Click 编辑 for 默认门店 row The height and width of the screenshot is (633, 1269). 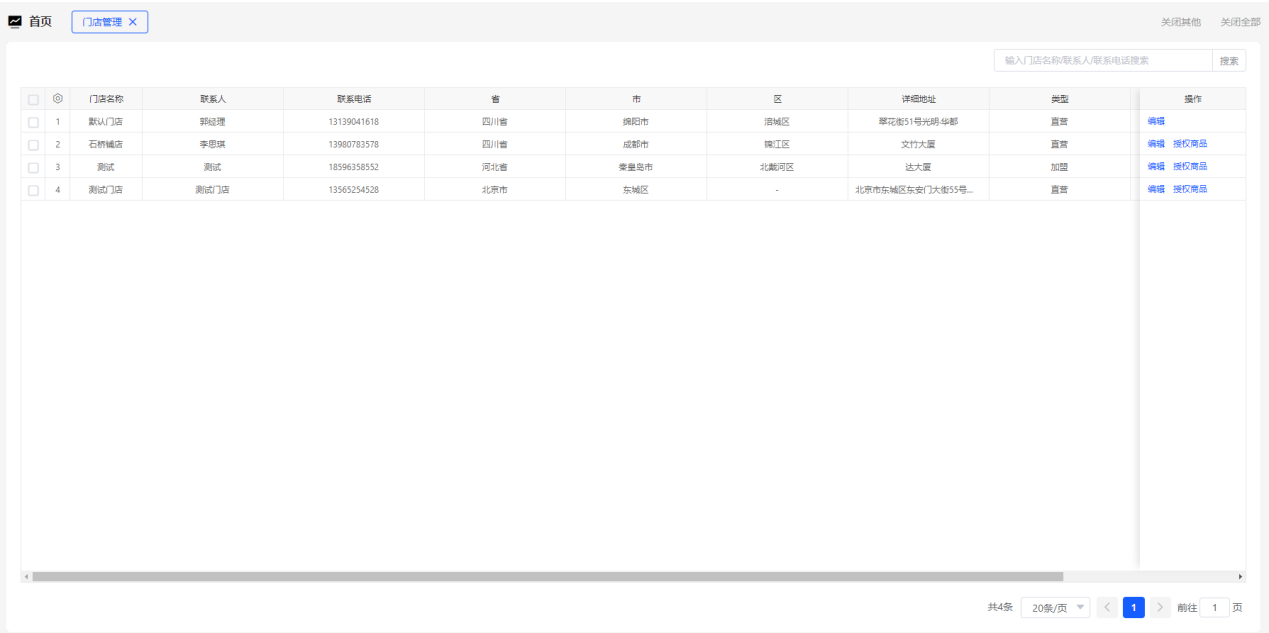click(x=1156, y=121)
